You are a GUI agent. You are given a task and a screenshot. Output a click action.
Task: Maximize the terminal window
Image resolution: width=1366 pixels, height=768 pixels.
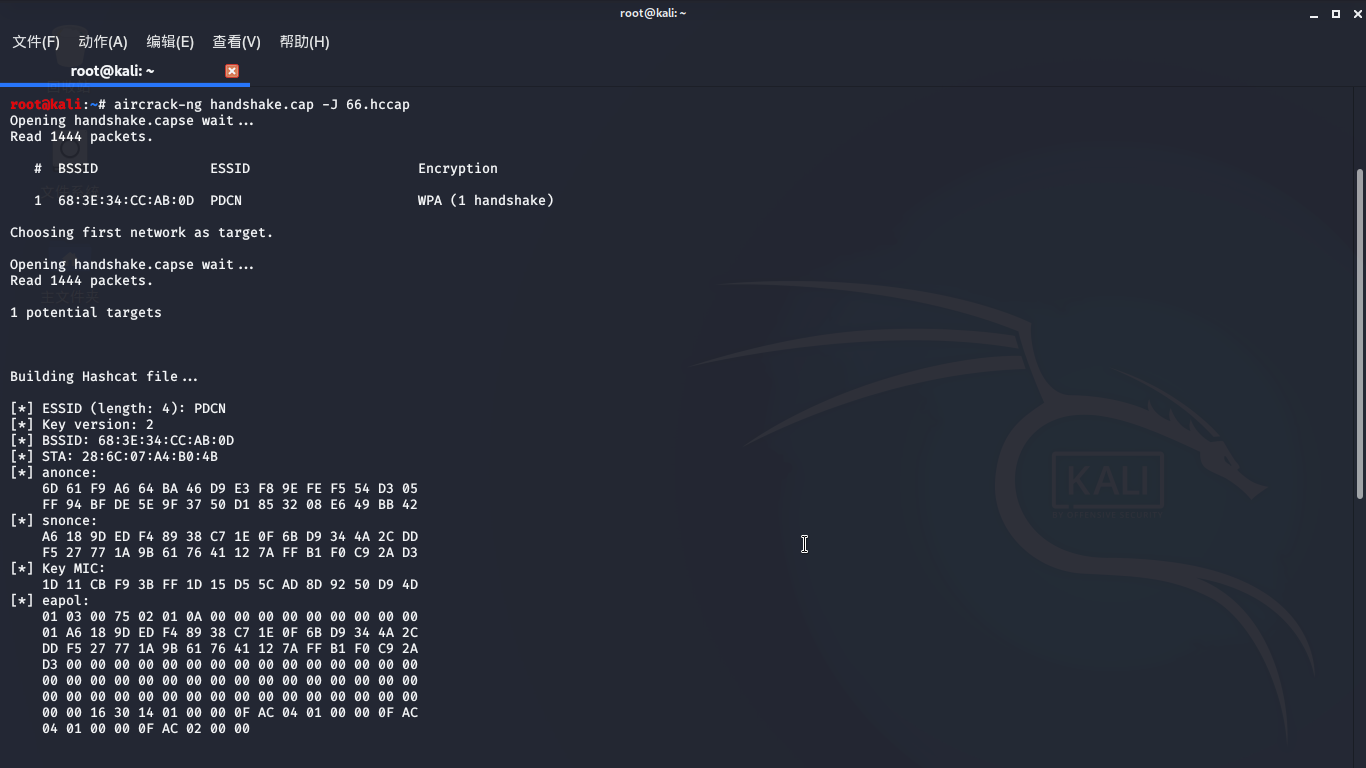tap(1335, 13)
